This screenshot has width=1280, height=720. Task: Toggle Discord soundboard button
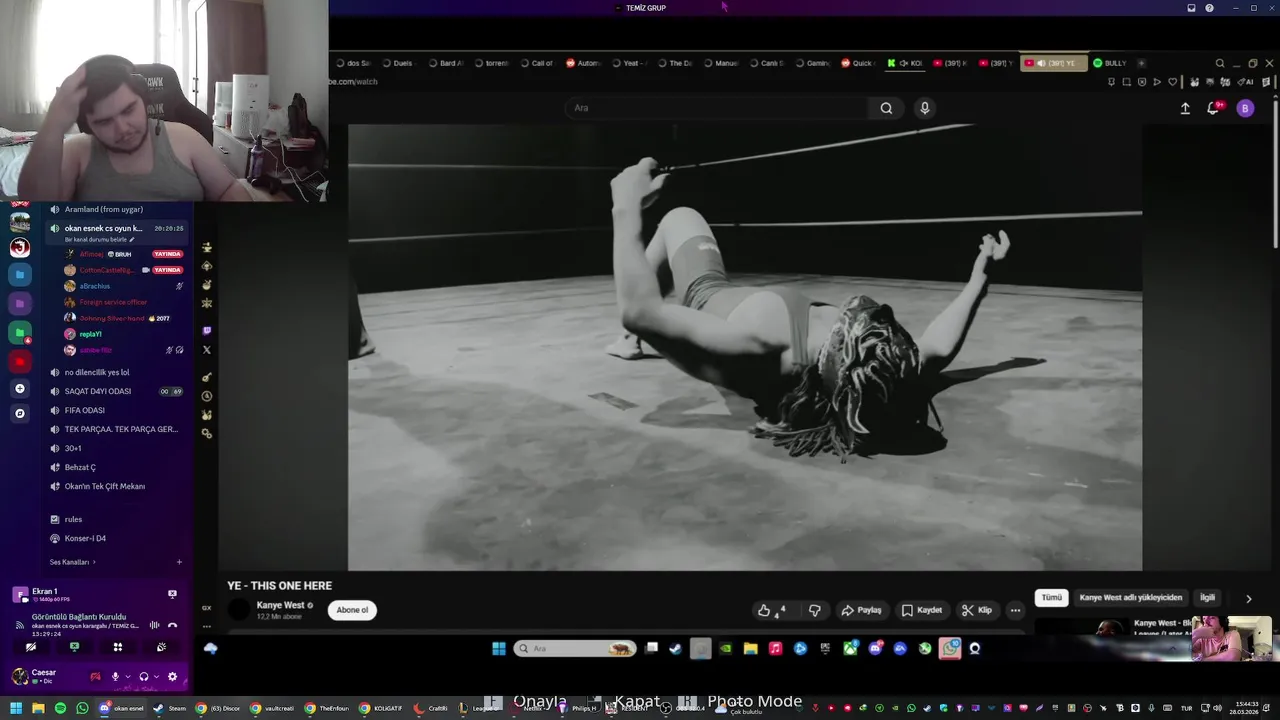[x=161, y=647]
